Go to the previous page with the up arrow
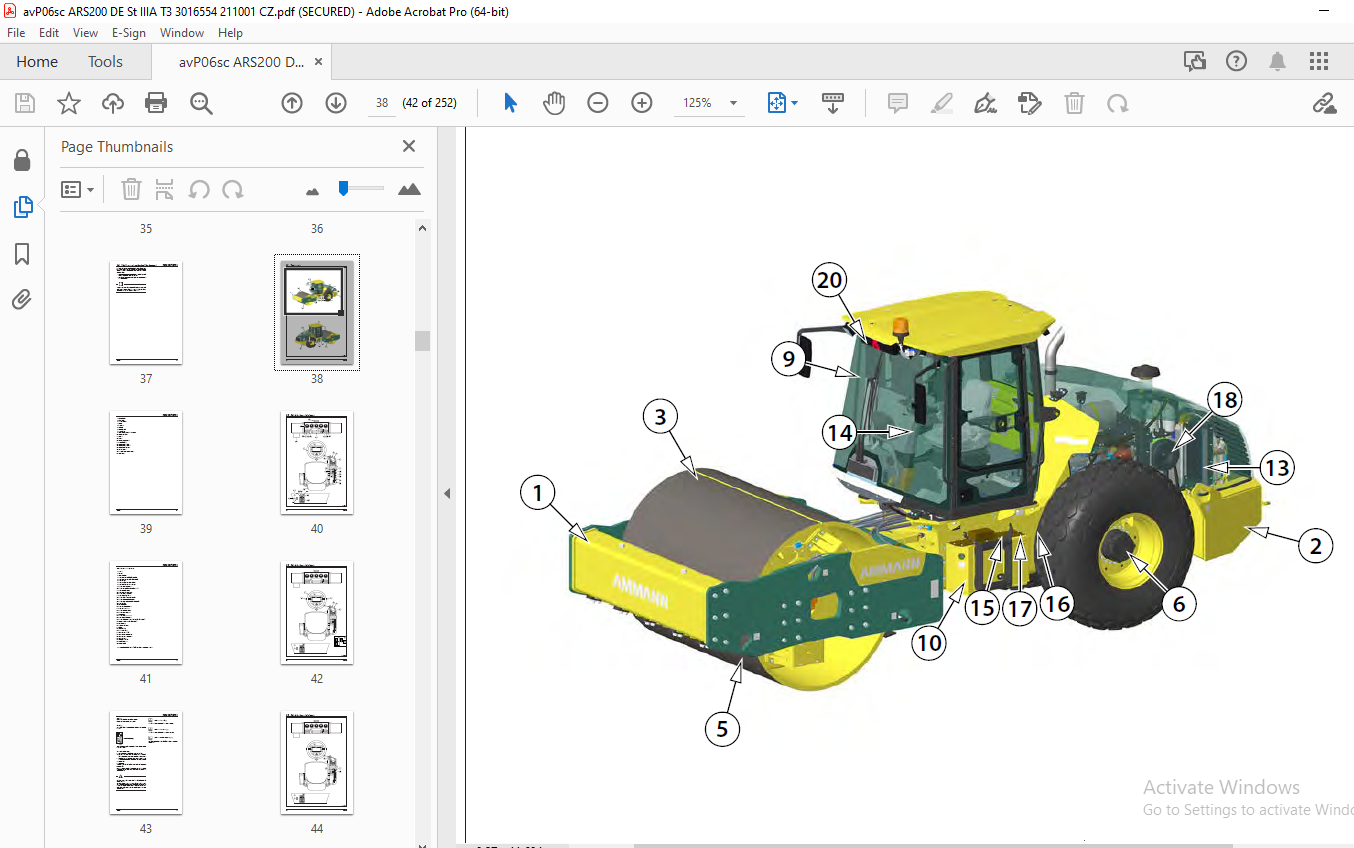The height and width of the screenshot is (848, 1354). pyautogui.click(x=292, y=103)
